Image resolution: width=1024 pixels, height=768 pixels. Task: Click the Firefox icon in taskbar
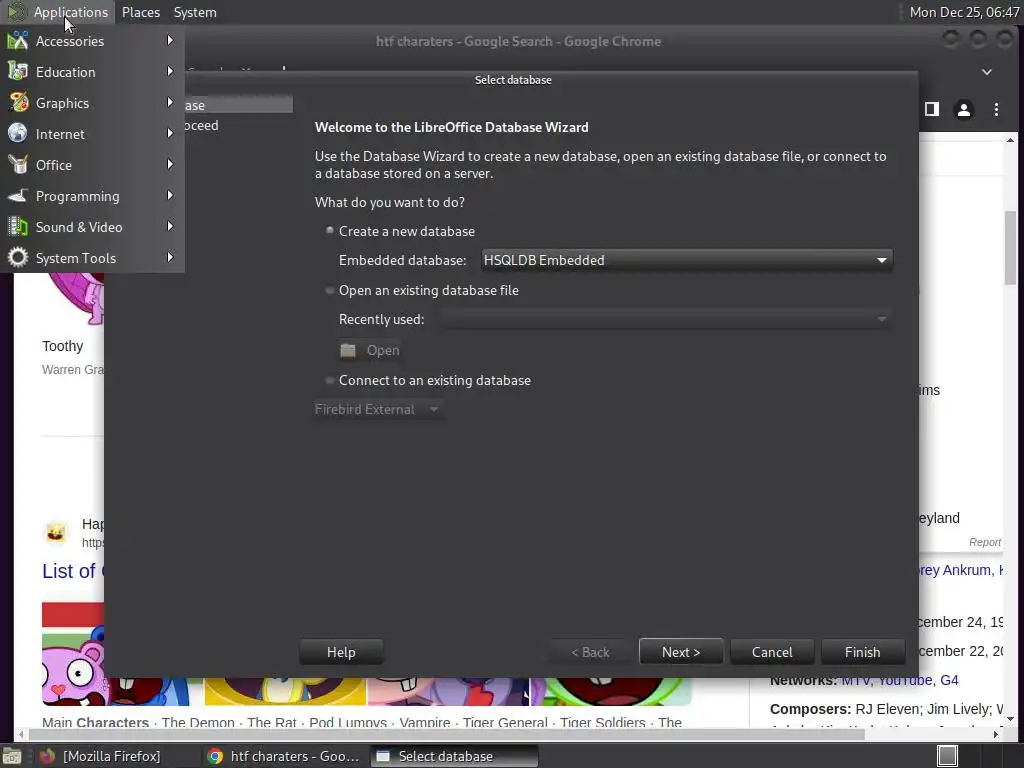(x=47, y=756)
